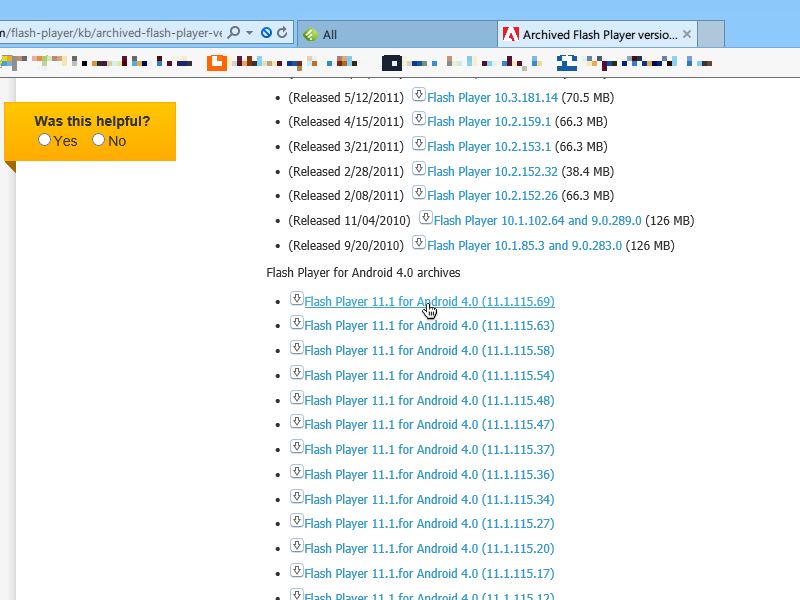Open Flash Player 11.1 Android link 11.1.115.36
The width and height of the screenshot is (800, 600).
[429, 475]
